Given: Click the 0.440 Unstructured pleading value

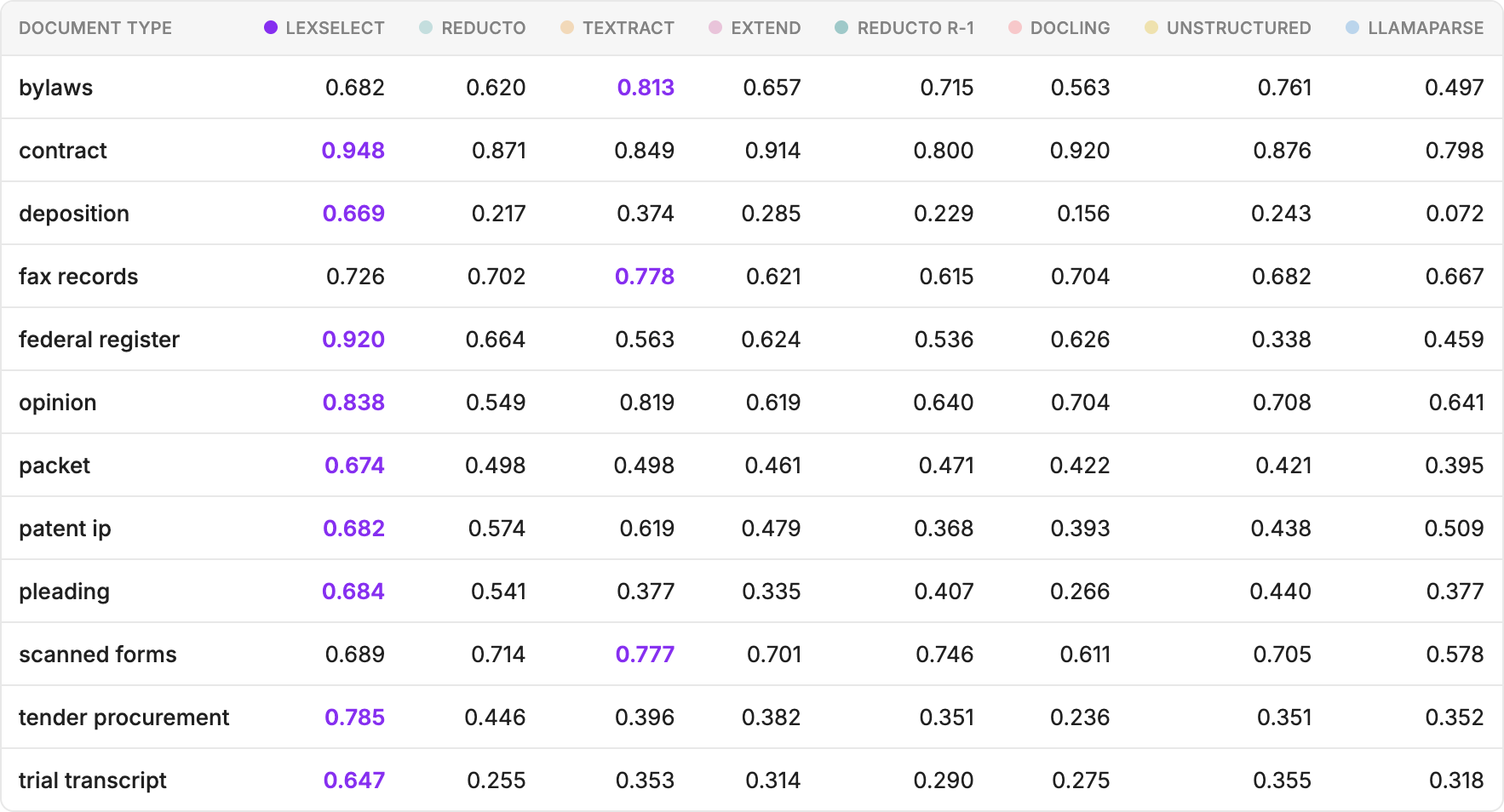Looking at the screenshot, I should [x=1280, y=592].
